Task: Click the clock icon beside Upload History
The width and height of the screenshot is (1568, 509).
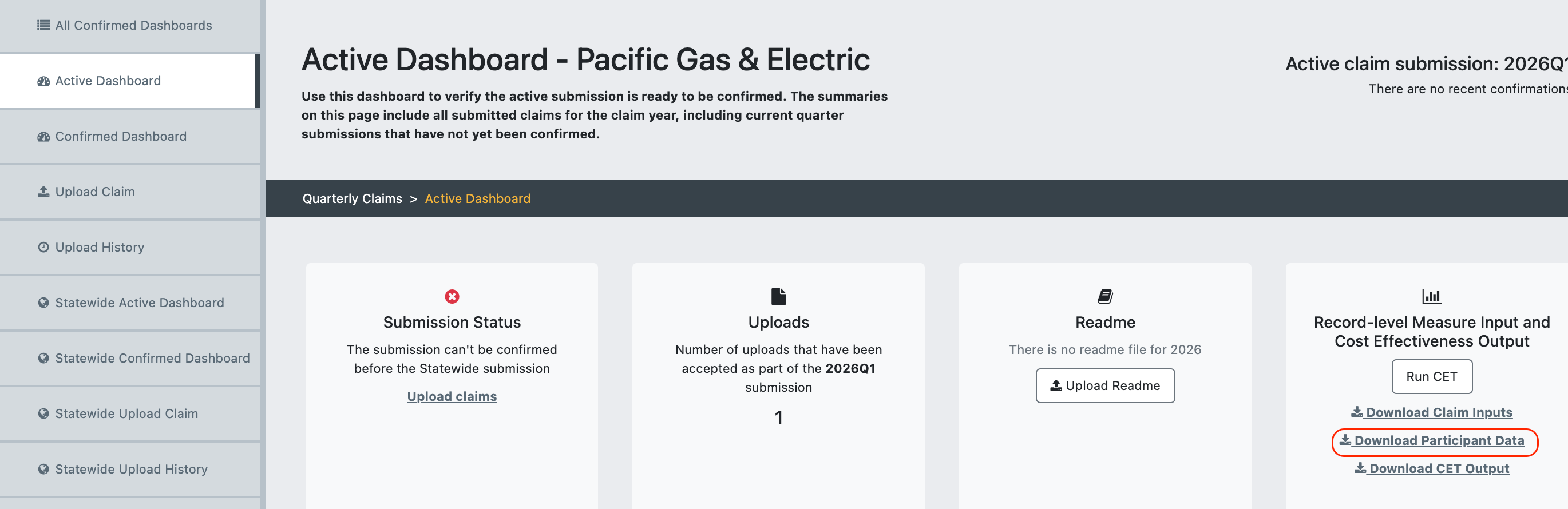Action: (43, 247)
